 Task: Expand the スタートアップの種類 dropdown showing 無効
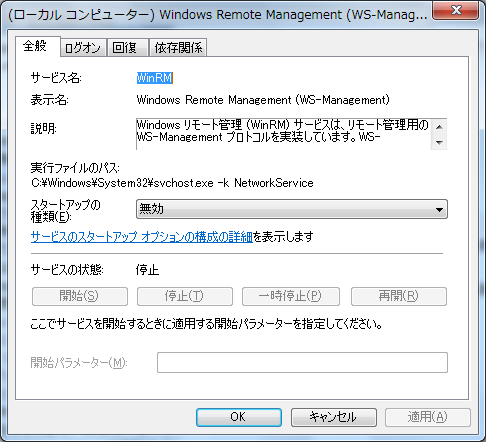click(292, 209)
